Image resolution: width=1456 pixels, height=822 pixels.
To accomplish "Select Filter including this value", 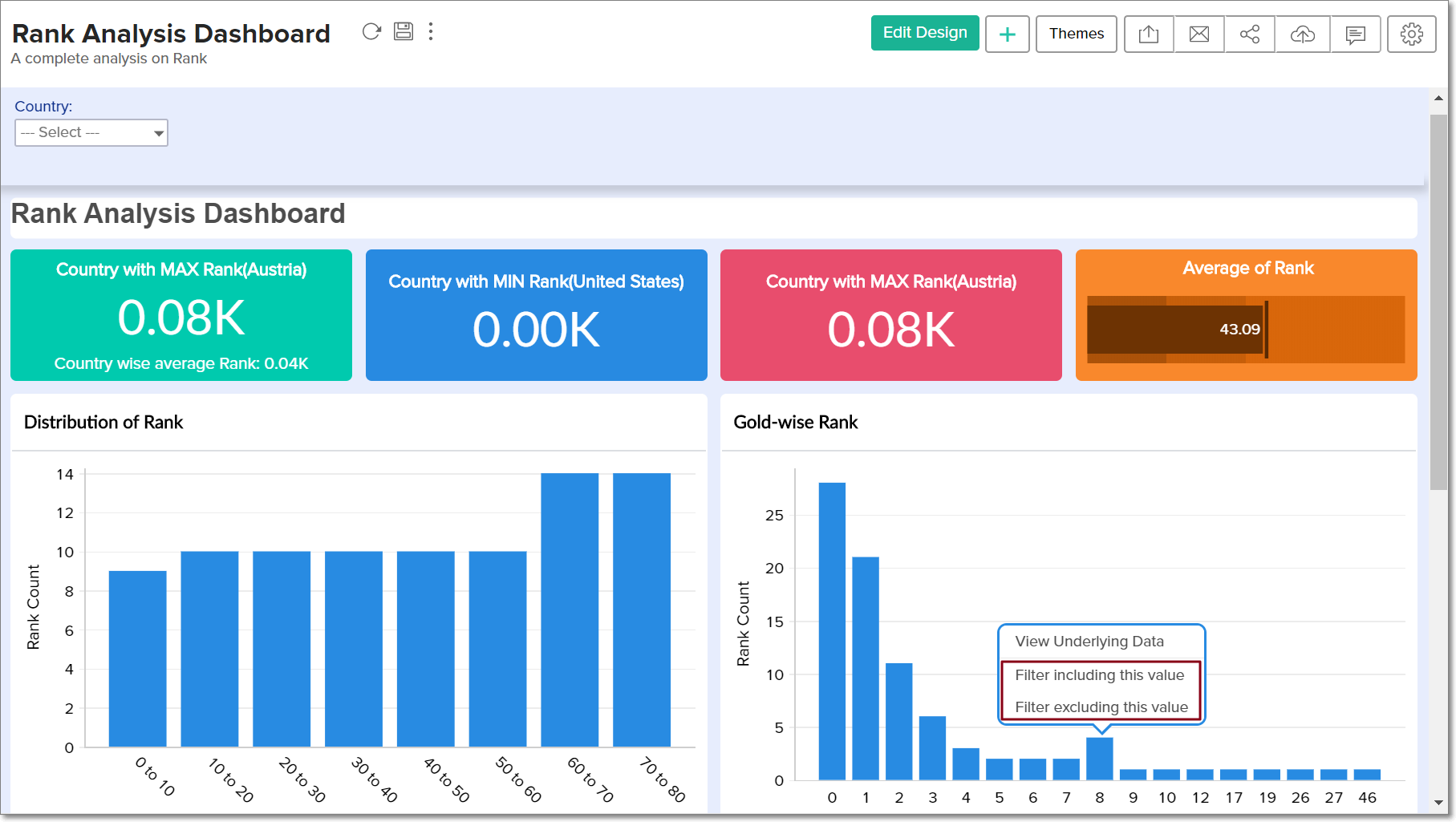I will click(1099, 675).
